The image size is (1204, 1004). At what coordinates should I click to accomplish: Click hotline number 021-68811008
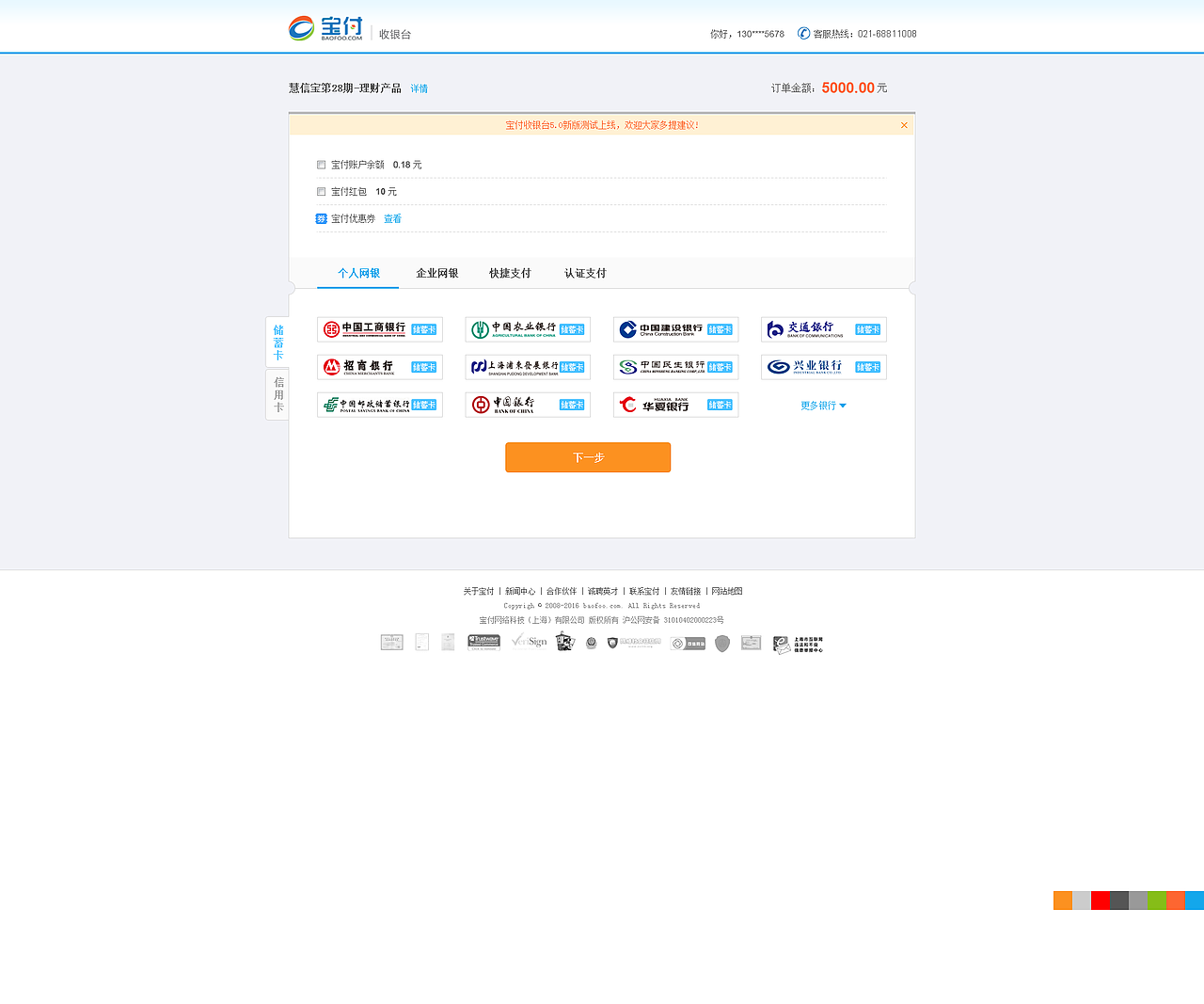tap(887, 34)
